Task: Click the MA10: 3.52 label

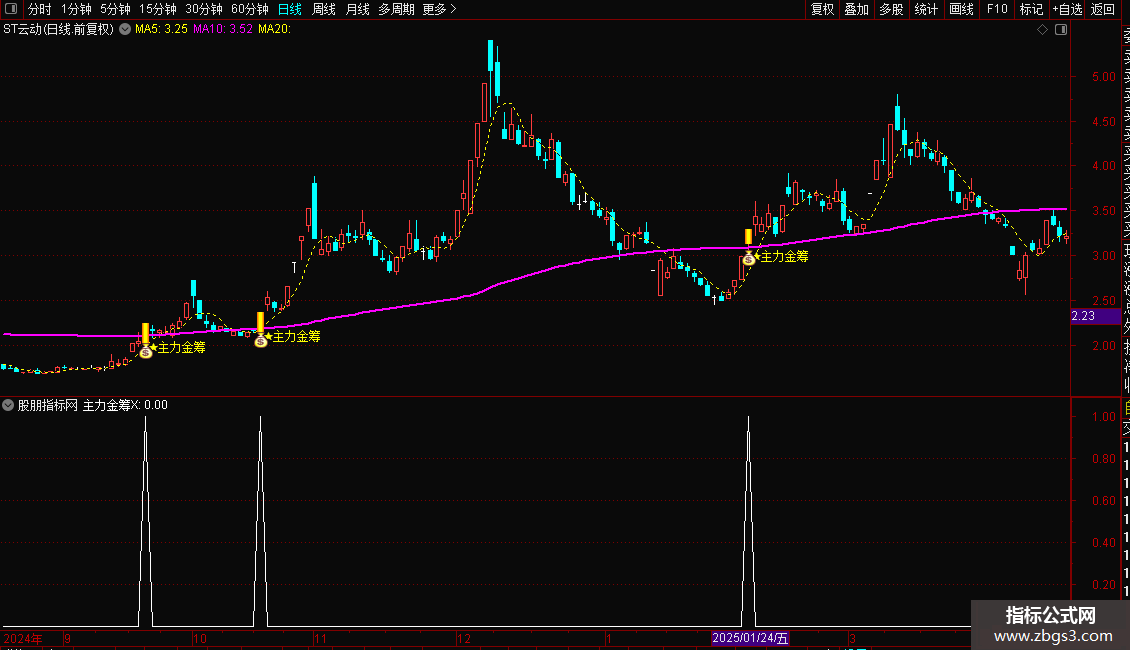Action: tap(223, 29)
